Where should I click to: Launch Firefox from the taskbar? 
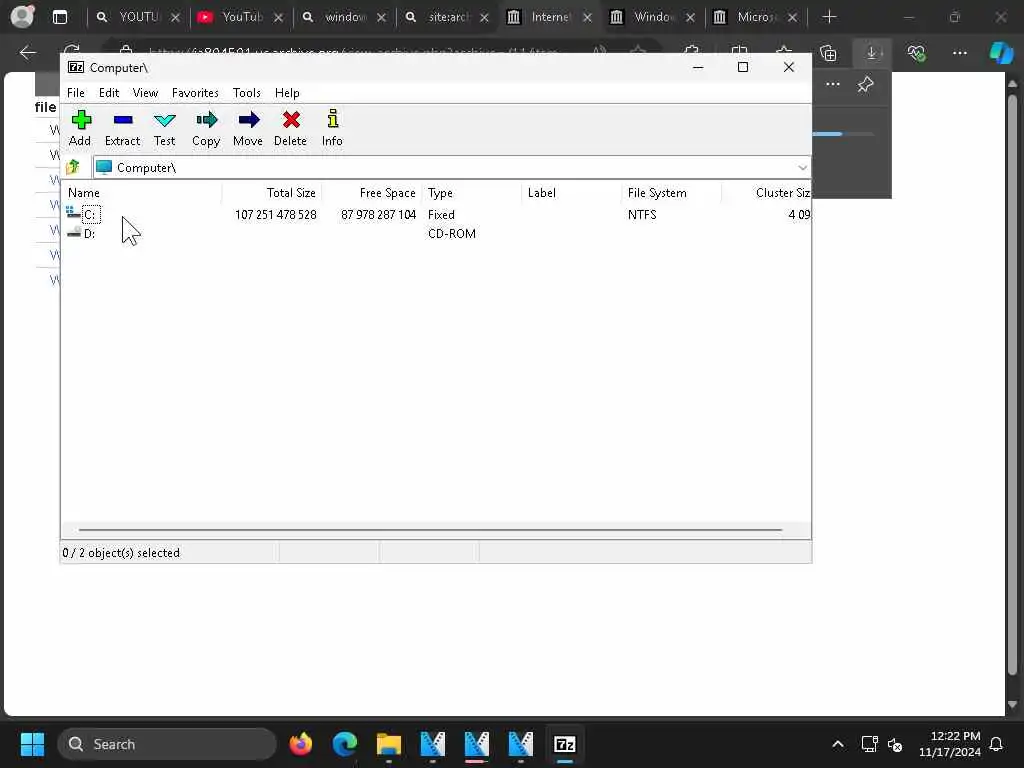click(x=300, y=744)
